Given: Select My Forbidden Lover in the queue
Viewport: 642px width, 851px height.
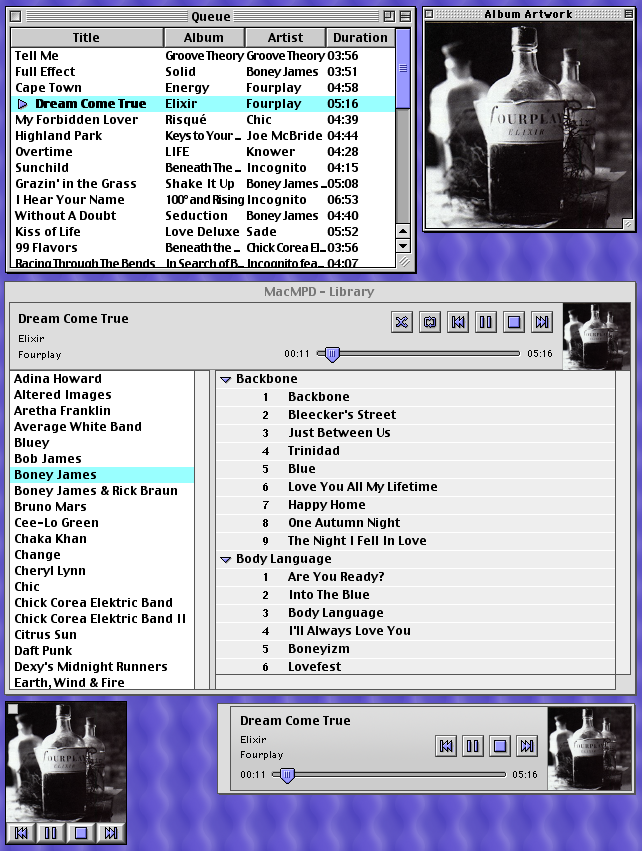Looking at the screenshot, I should pyautogui.click(x=203, y=120).
